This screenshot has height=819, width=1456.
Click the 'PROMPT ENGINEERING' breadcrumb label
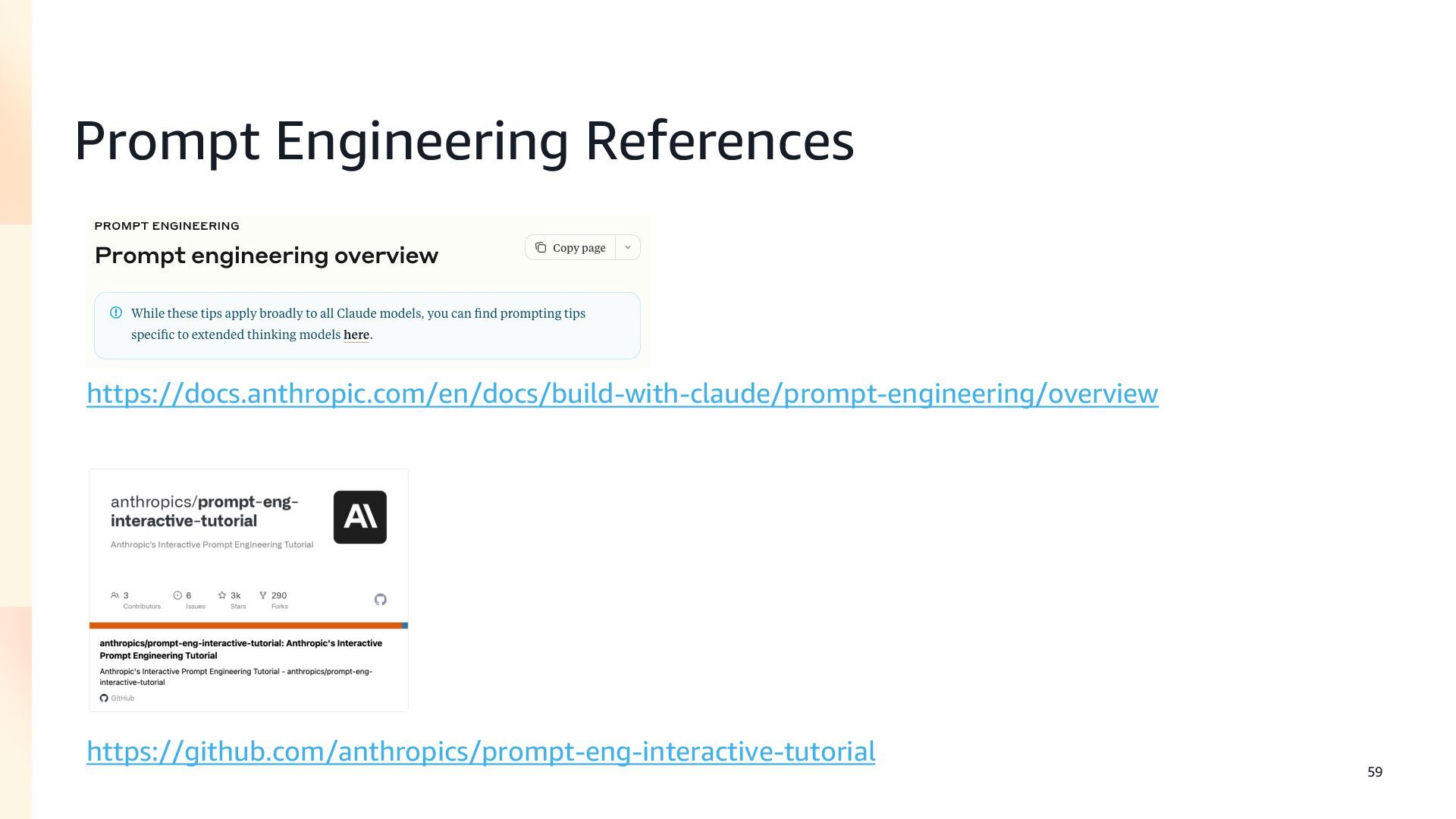(167, 226)
